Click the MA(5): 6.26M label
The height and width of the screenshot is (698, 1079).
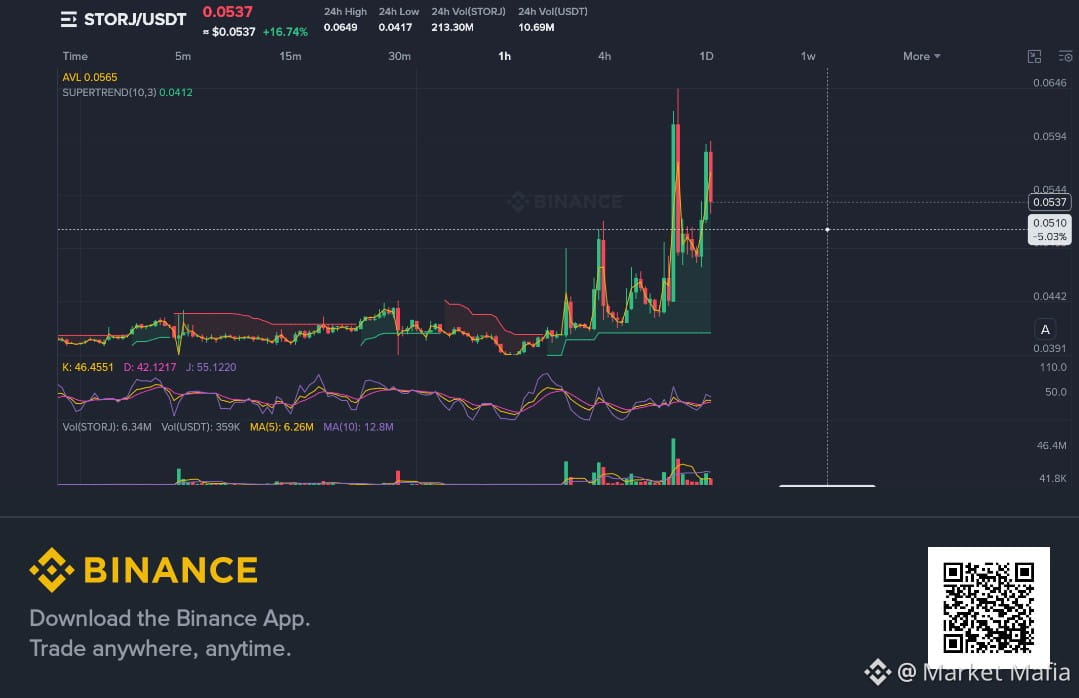pyautogui.click(x=281, y=427)
